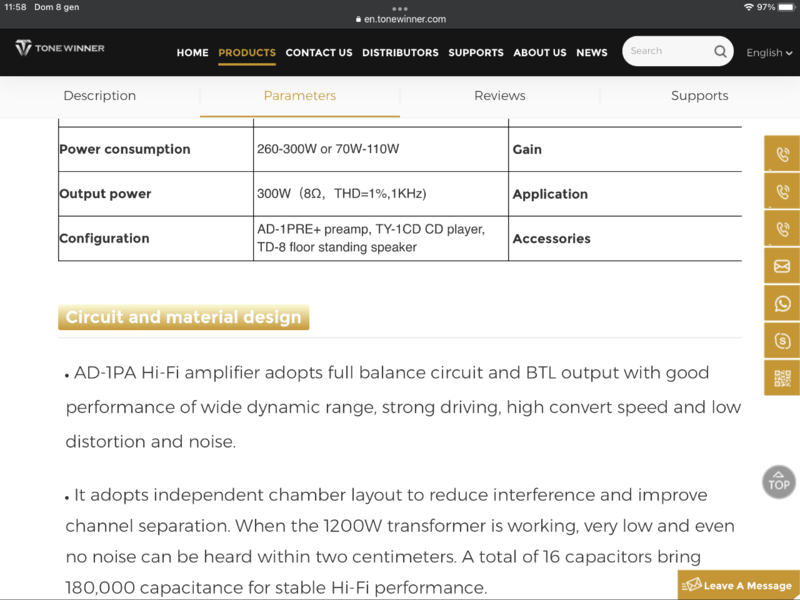This screenshot has height=600, width=800.
Task: Select the Parameters tab
Action: pos(300,96)
